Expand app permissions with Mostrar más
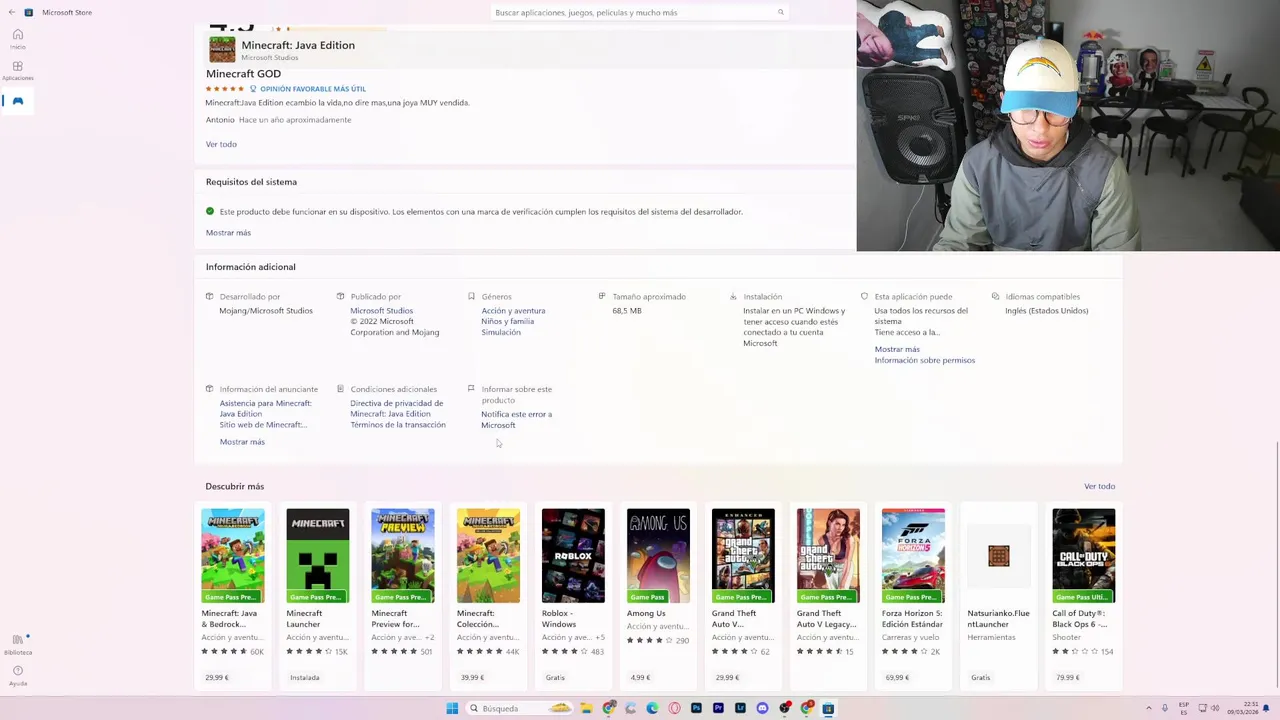This screenshot has height=720, width=1280. (x=897, y=349)
